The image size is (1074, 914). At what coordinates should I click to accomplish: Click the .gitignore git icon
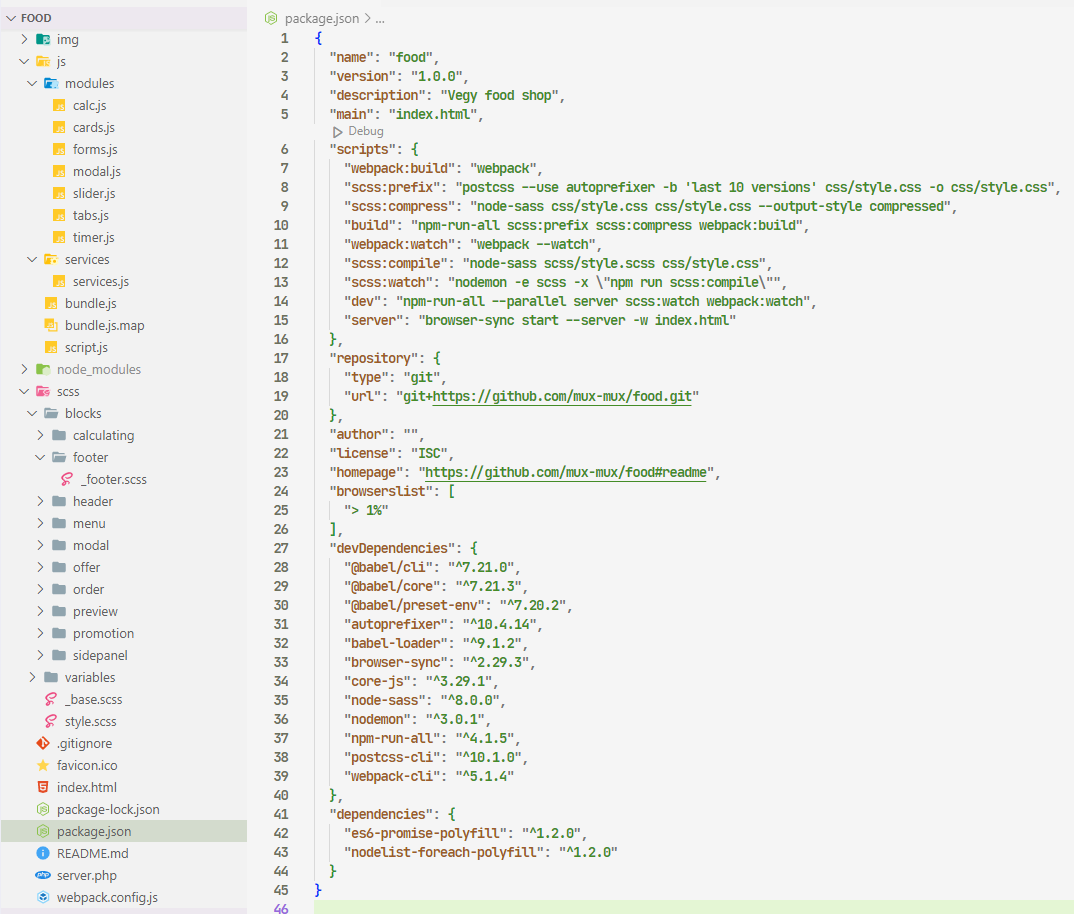43,743
